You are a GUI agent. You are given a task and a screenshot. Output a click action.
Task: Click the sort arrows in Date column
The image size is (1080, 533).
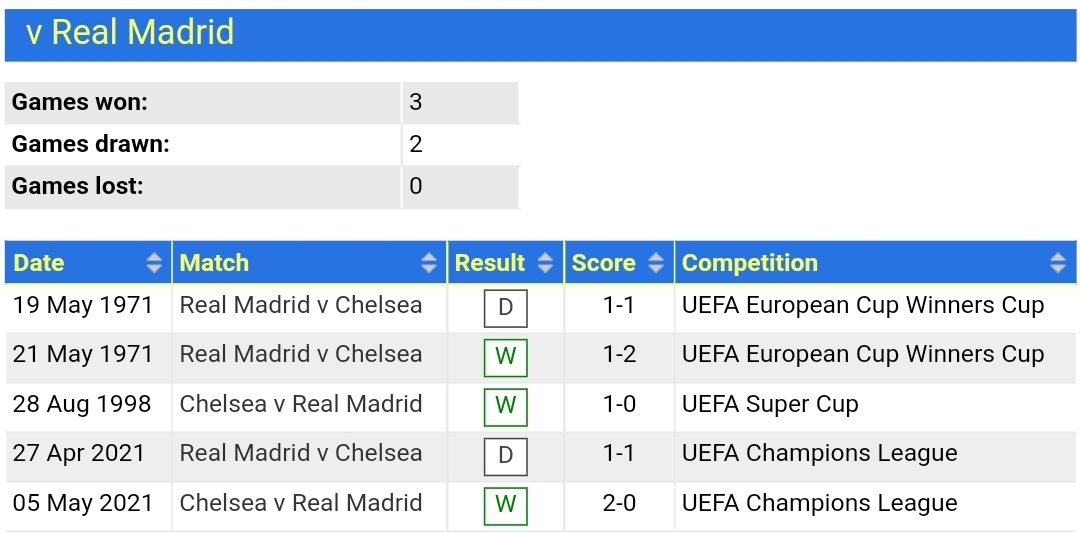[x=155, y=262]
